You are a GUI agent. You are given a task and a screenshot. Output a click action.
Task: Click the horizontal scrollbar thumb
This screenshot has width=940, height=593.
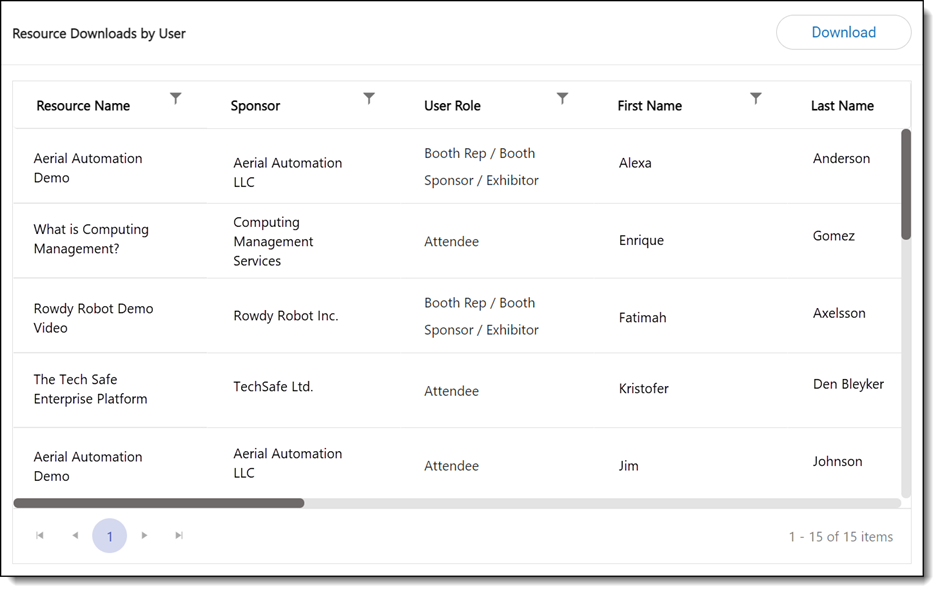click(159, 503)
